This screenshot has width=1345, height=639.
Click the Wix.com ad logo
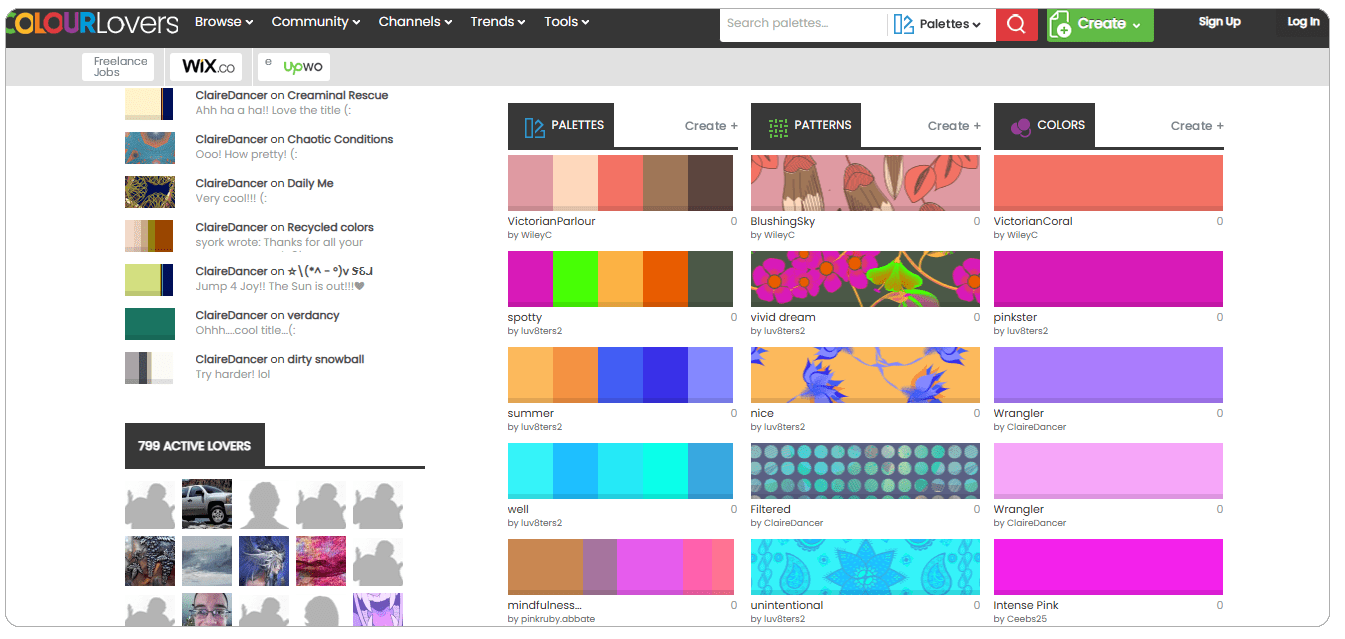(208, 67)
